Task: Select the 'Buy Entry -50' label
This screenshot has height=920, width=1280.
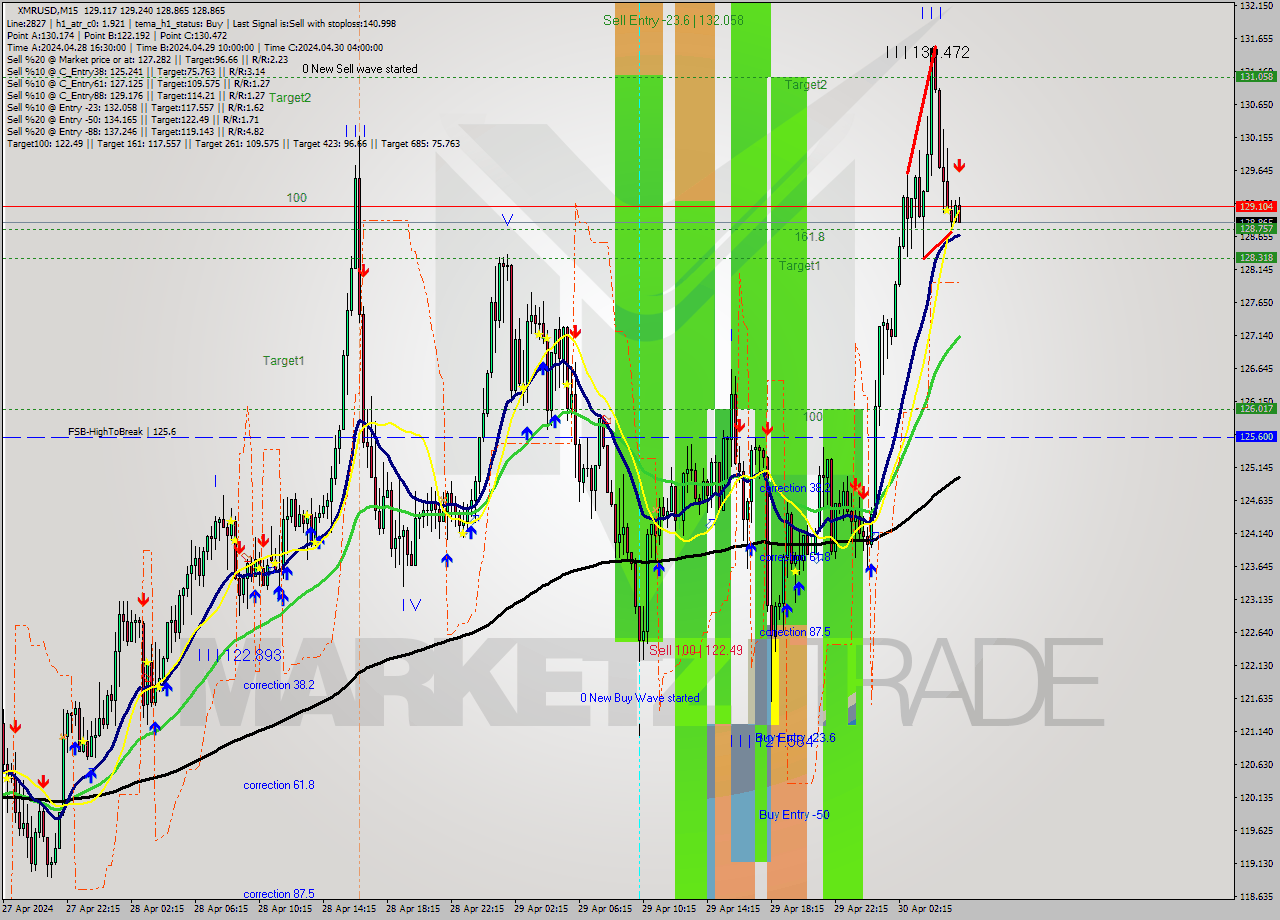Action: [794, 815]
